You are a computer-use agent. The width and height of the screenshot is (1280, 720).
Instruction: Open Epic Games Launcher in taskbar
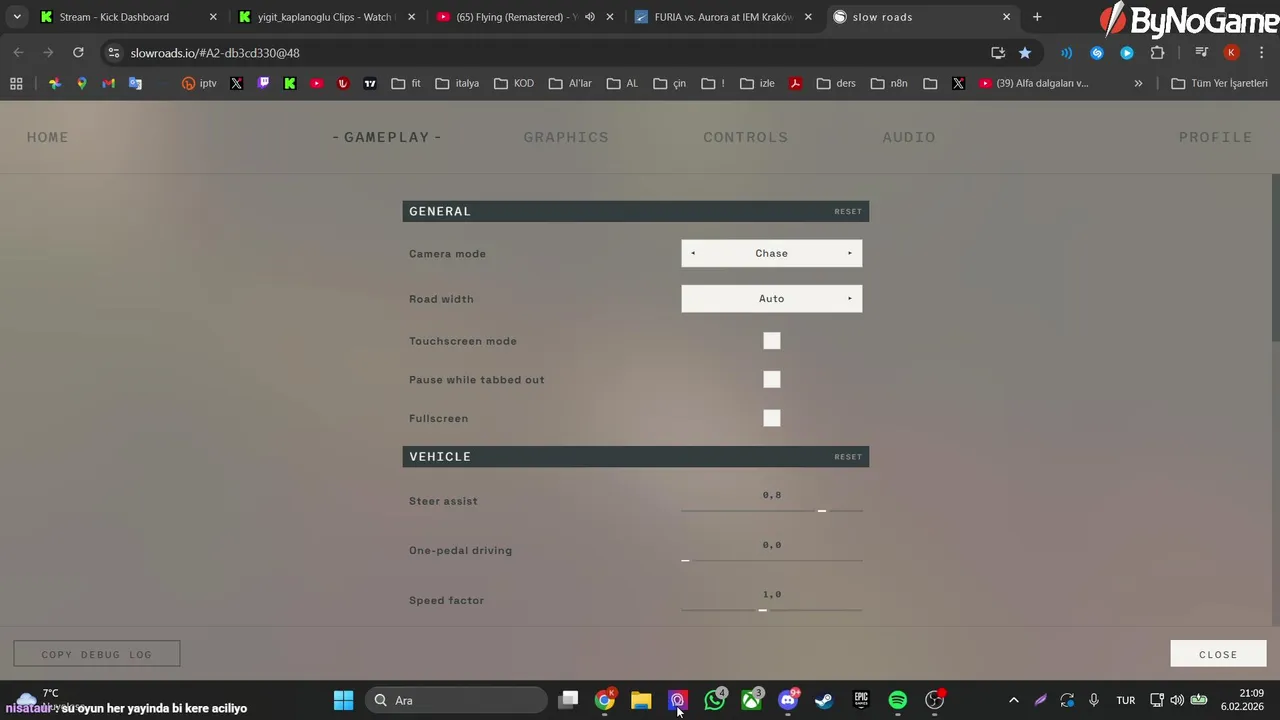point(861,700)
